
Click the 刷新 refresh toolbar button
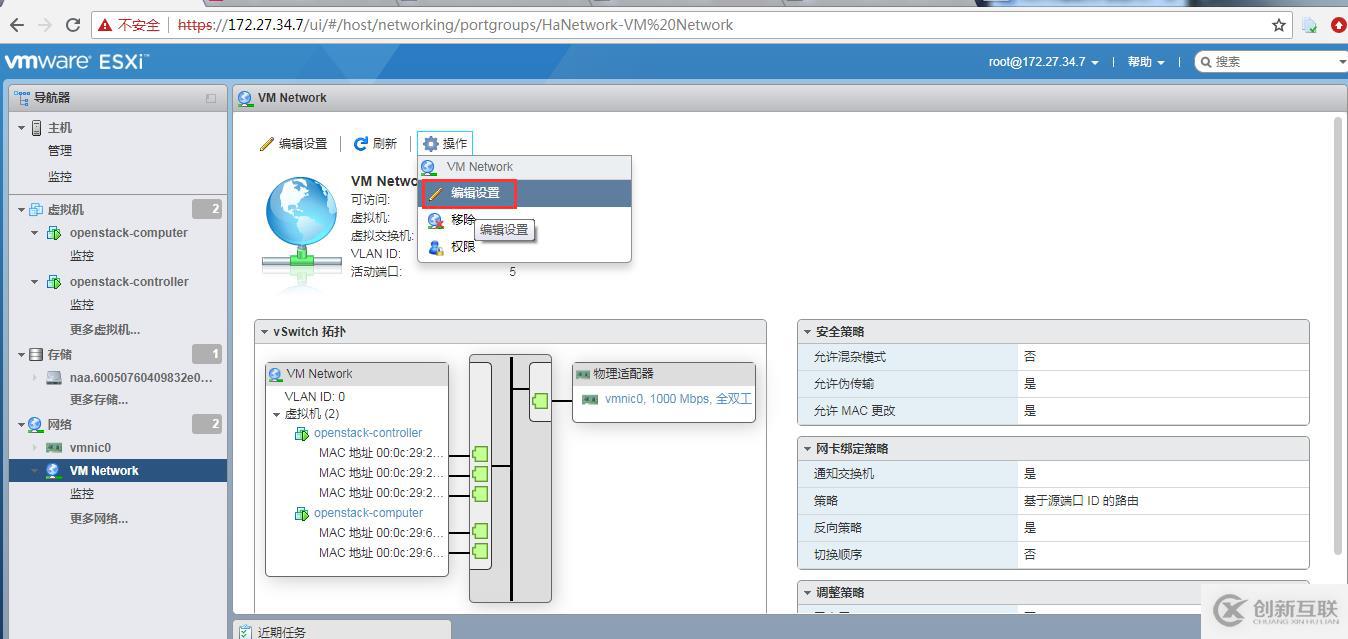tap(375, 144)
